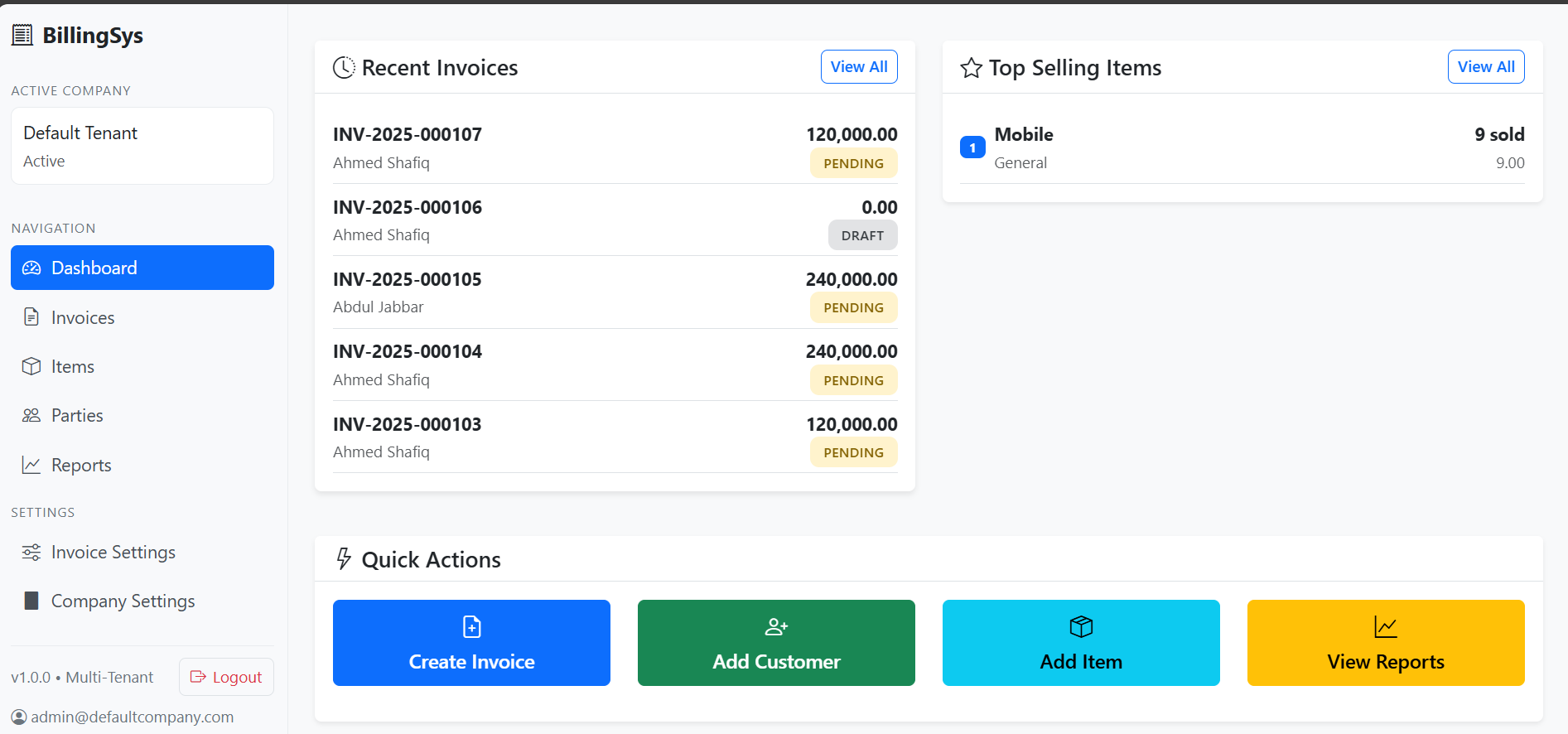
Task: Click the BillingSys logo icon
Action: pyautogui.click(x=22, y=35)
